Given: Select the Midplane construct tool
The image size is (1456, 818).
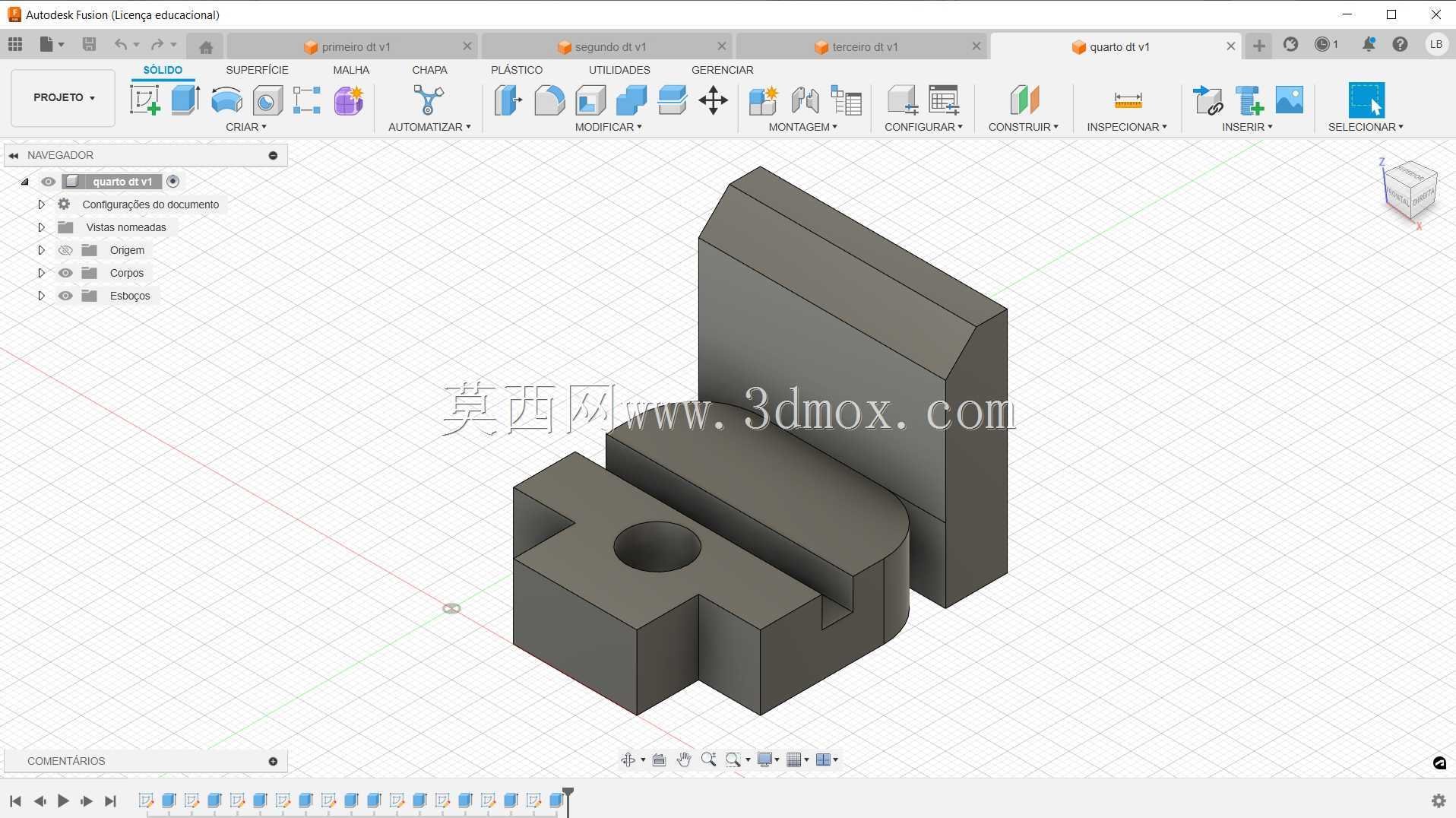Looking at the screenshot, I should tap(1024, 100).
